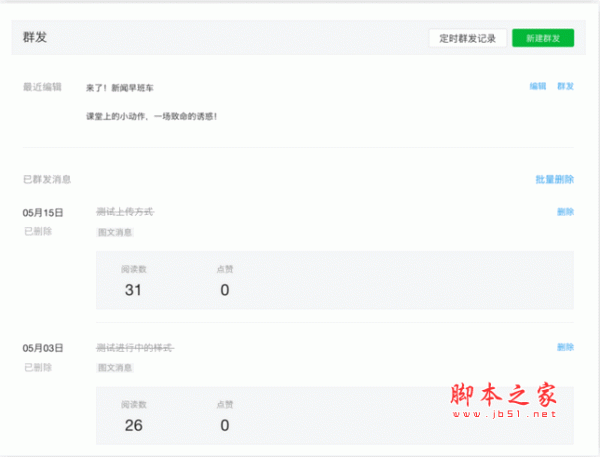This screenshot has width=600, height=457.
Task: Click 已群发消息 section label
Action: tap(47, 179)
